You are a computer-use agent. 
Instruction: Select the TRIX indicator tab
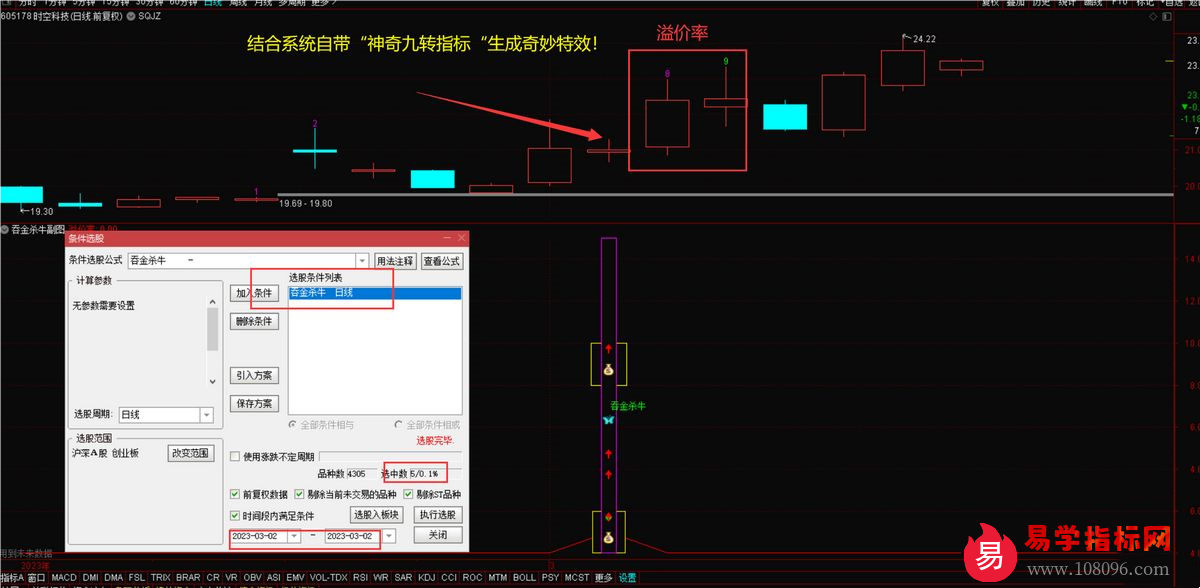160,578
